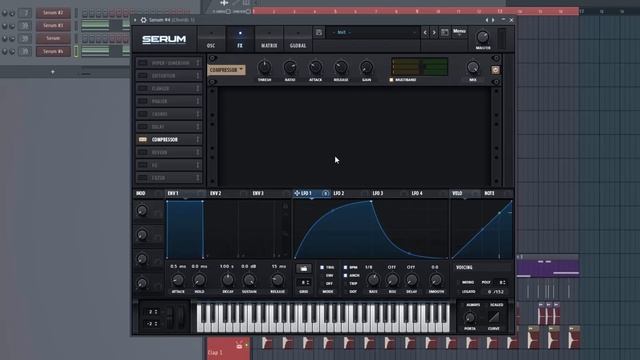
Task: Enable the HYPER/DIMENSION effect in rack
Action: (142, 63)
